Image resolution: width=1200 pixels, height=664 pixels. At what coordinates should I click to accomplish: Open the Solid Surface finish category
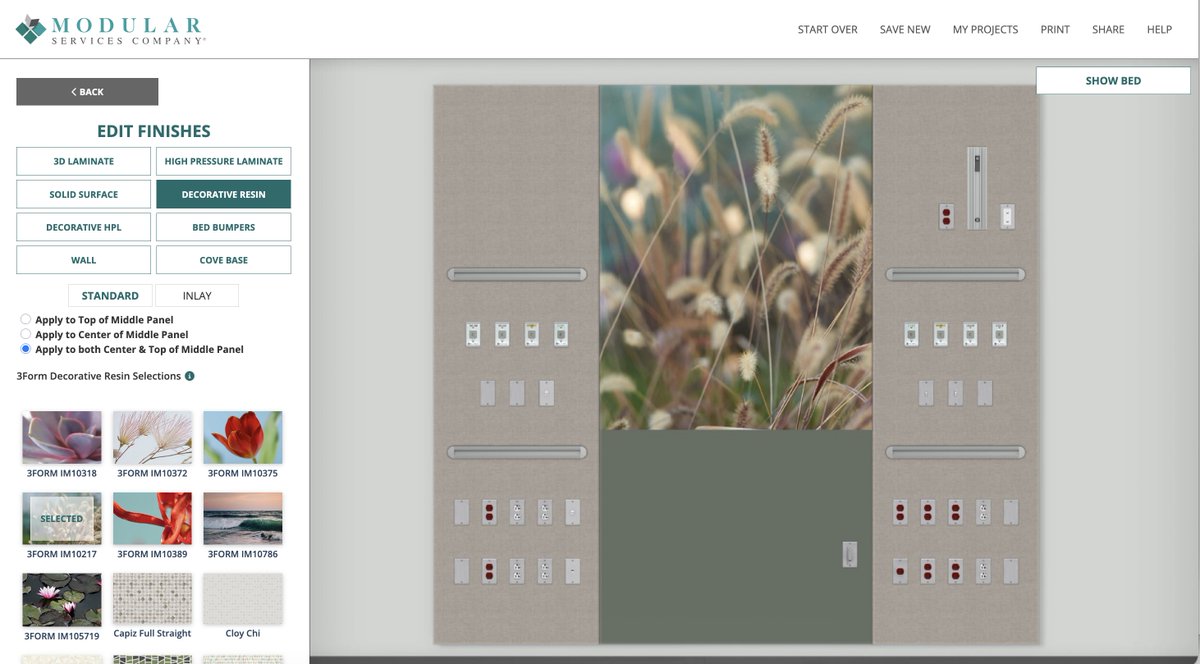pos(84,194)
